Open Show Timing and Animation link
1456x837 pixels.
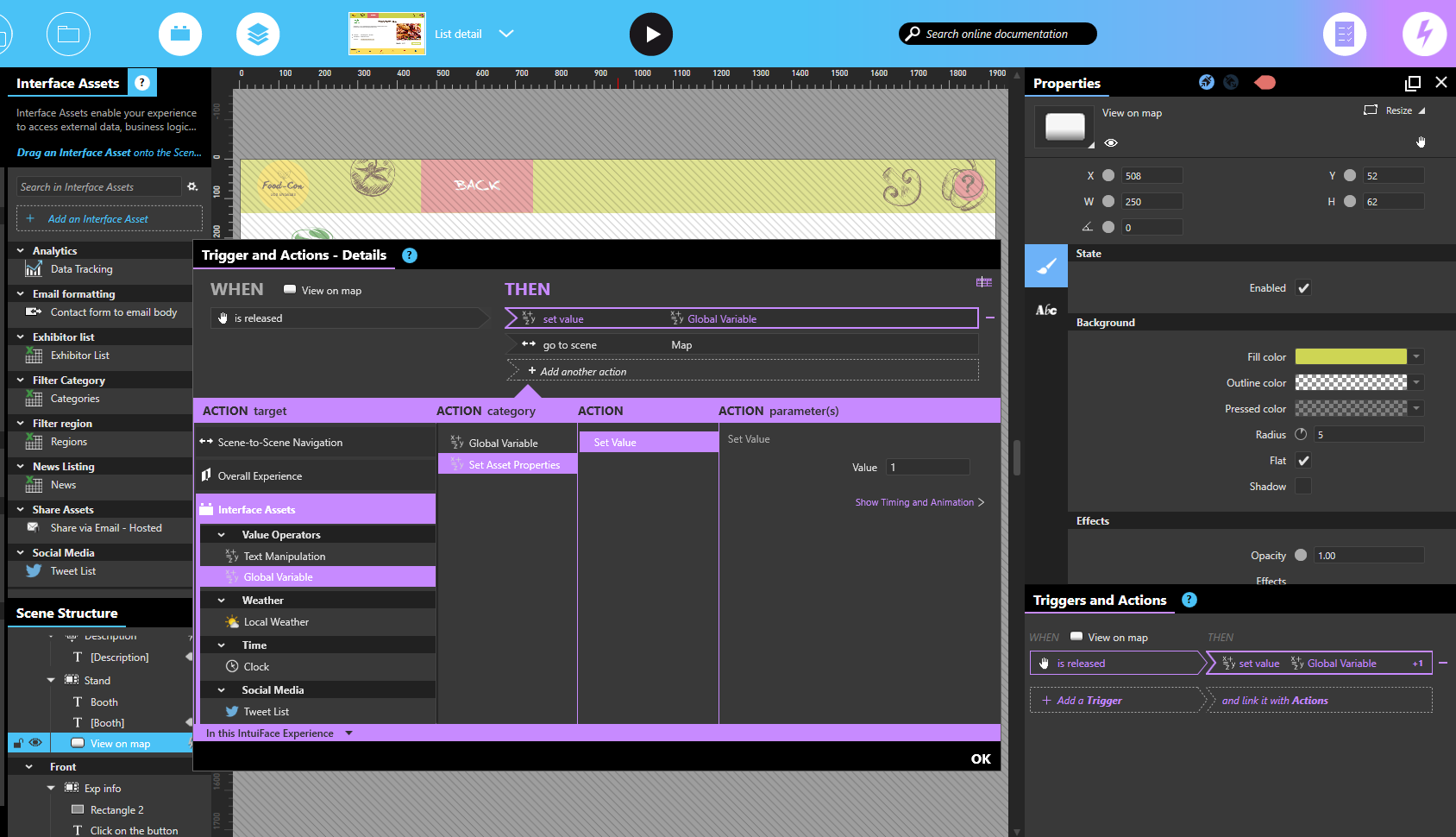[919, 502]
